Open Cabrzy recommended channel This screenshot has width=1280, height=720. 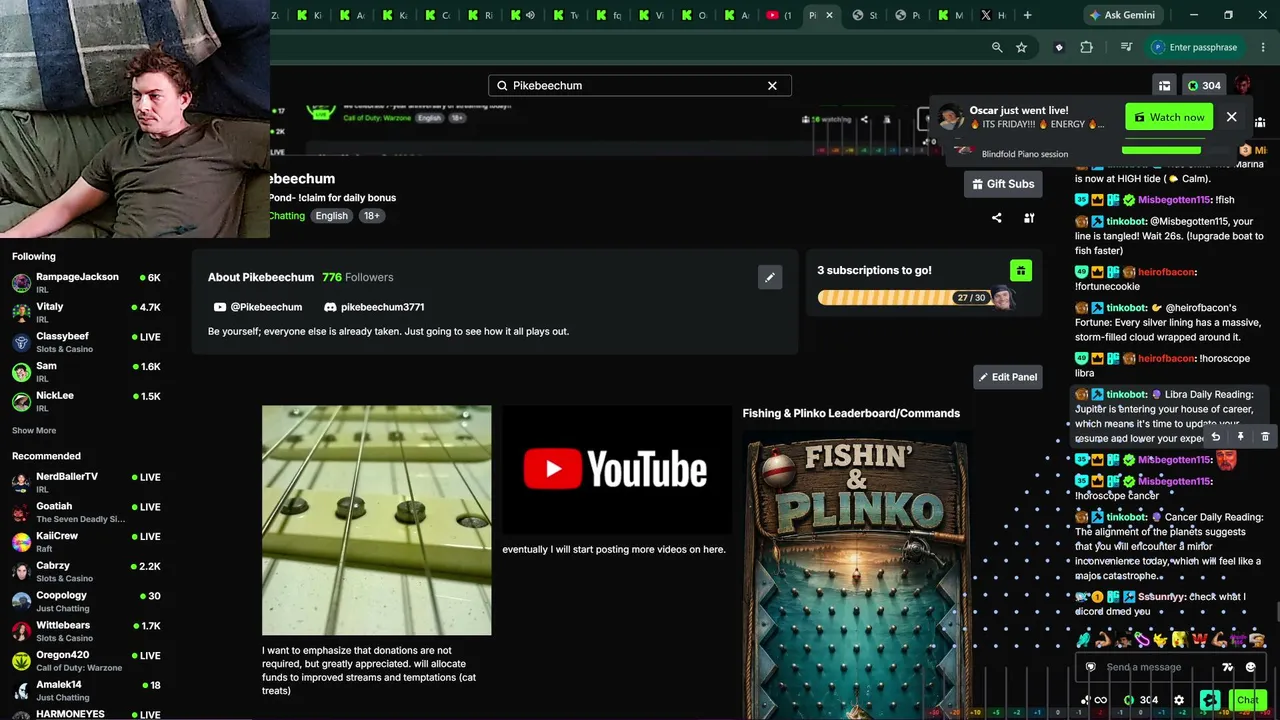(86, 572)
